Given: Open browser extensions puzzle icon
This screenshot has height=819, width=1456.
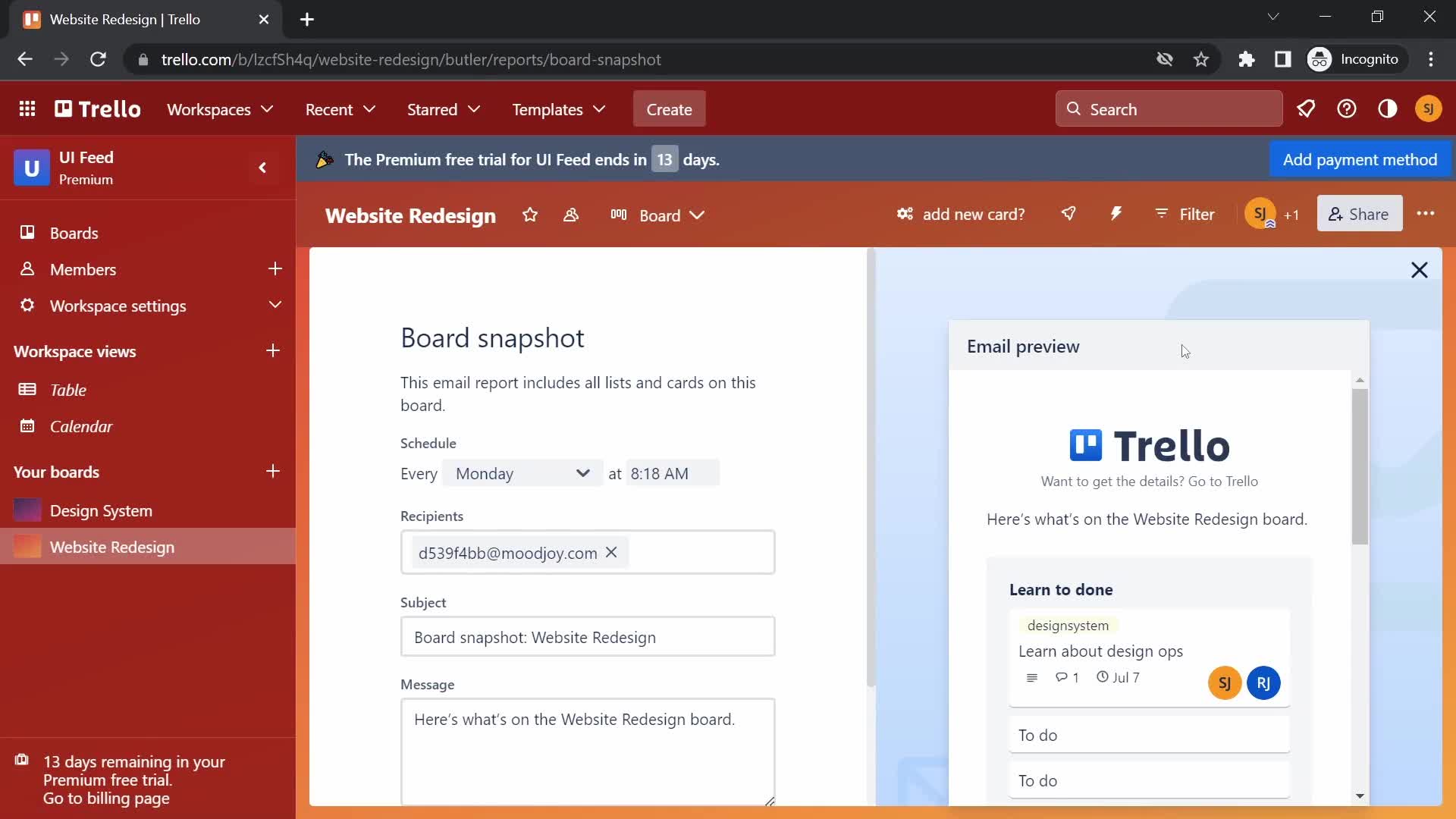Looking at the screenshot, I should pyautogui.click(x=1246, y=59).
